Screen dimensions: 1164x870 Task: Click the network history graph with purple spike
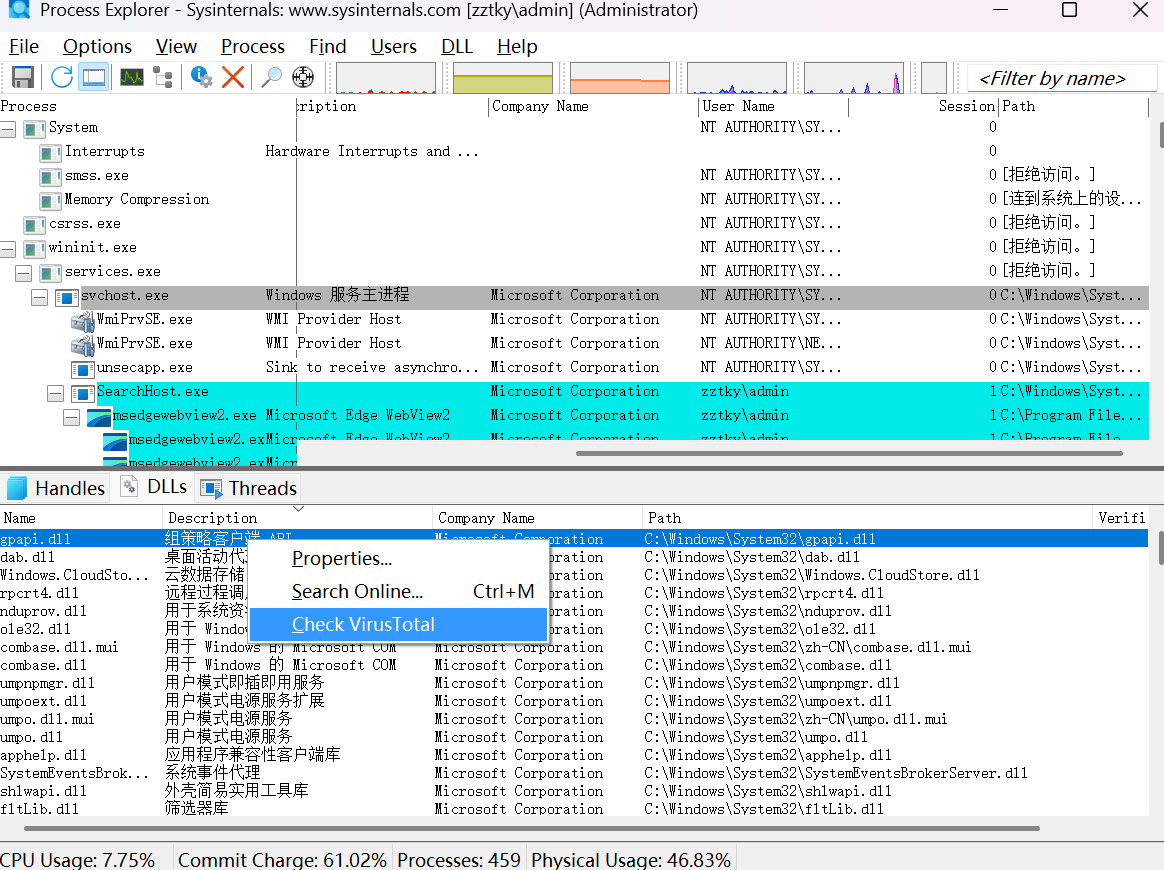(x=854, y=78)
